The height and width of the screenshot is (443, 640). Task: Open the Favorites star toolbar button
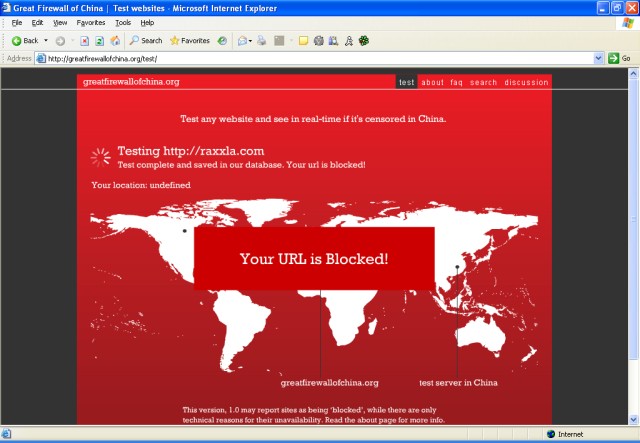[x=190, y=40]
